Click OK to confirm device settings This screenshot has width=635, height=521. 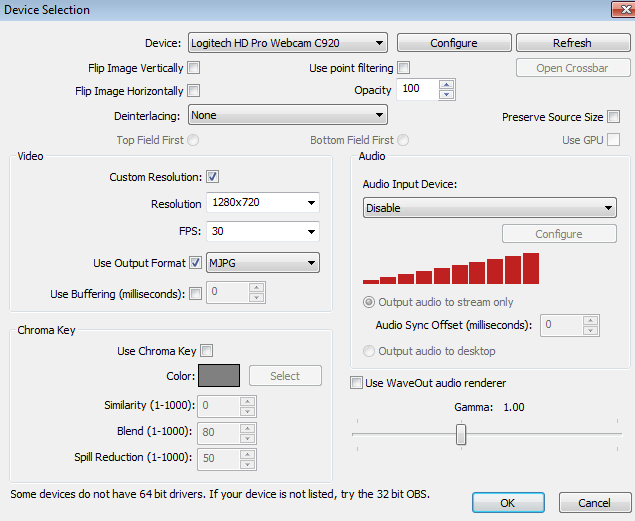point(508,503)
